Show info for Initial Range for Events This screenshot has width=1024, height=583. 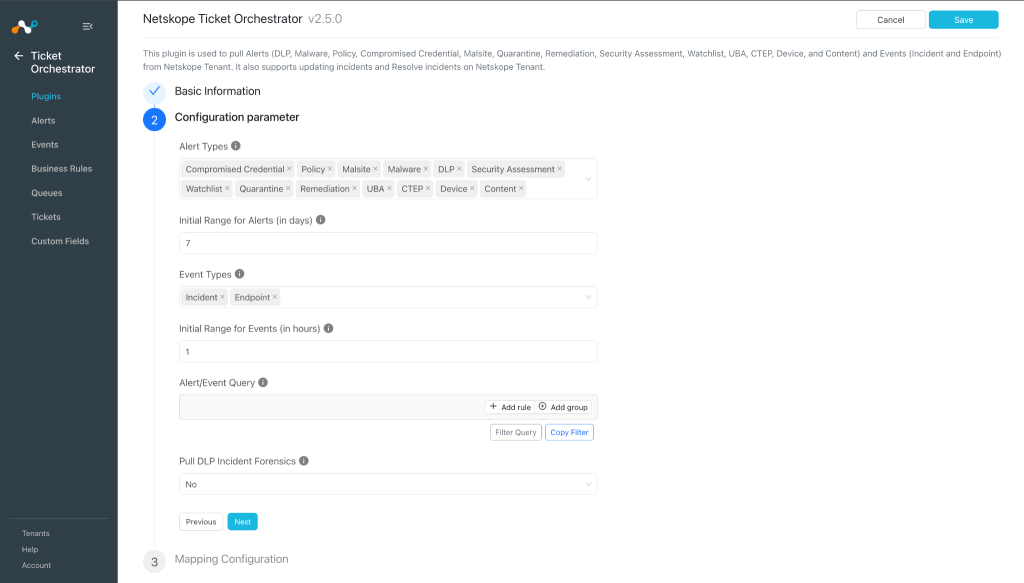tap(328, 328)
